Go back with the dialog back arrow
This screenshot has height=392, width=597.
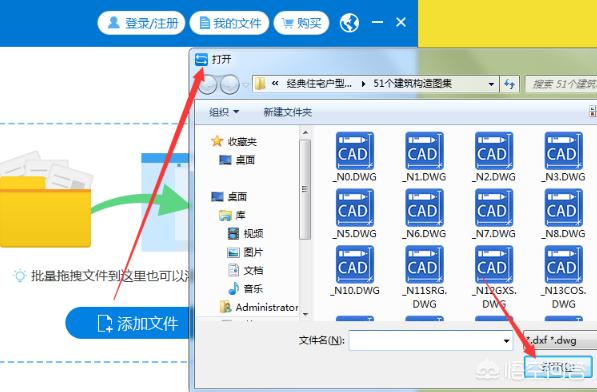point(207,84)
